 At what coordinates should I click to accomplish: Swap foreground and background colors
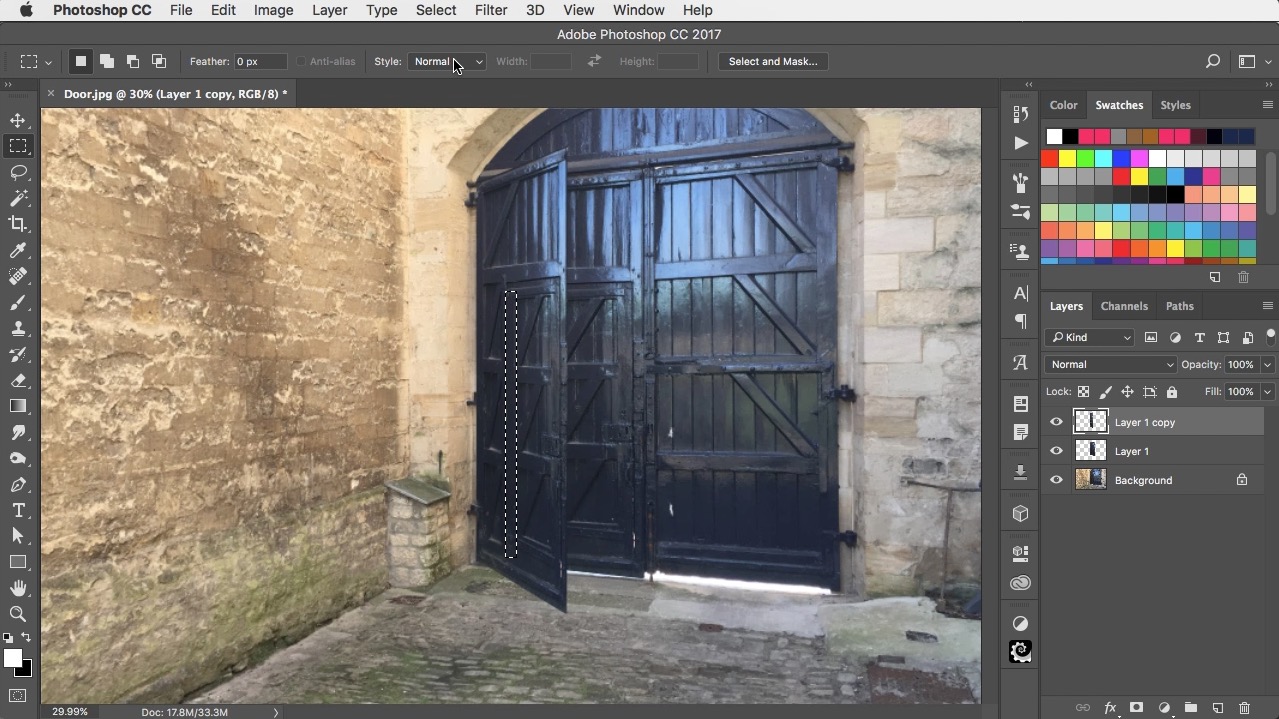click(26, 638)
